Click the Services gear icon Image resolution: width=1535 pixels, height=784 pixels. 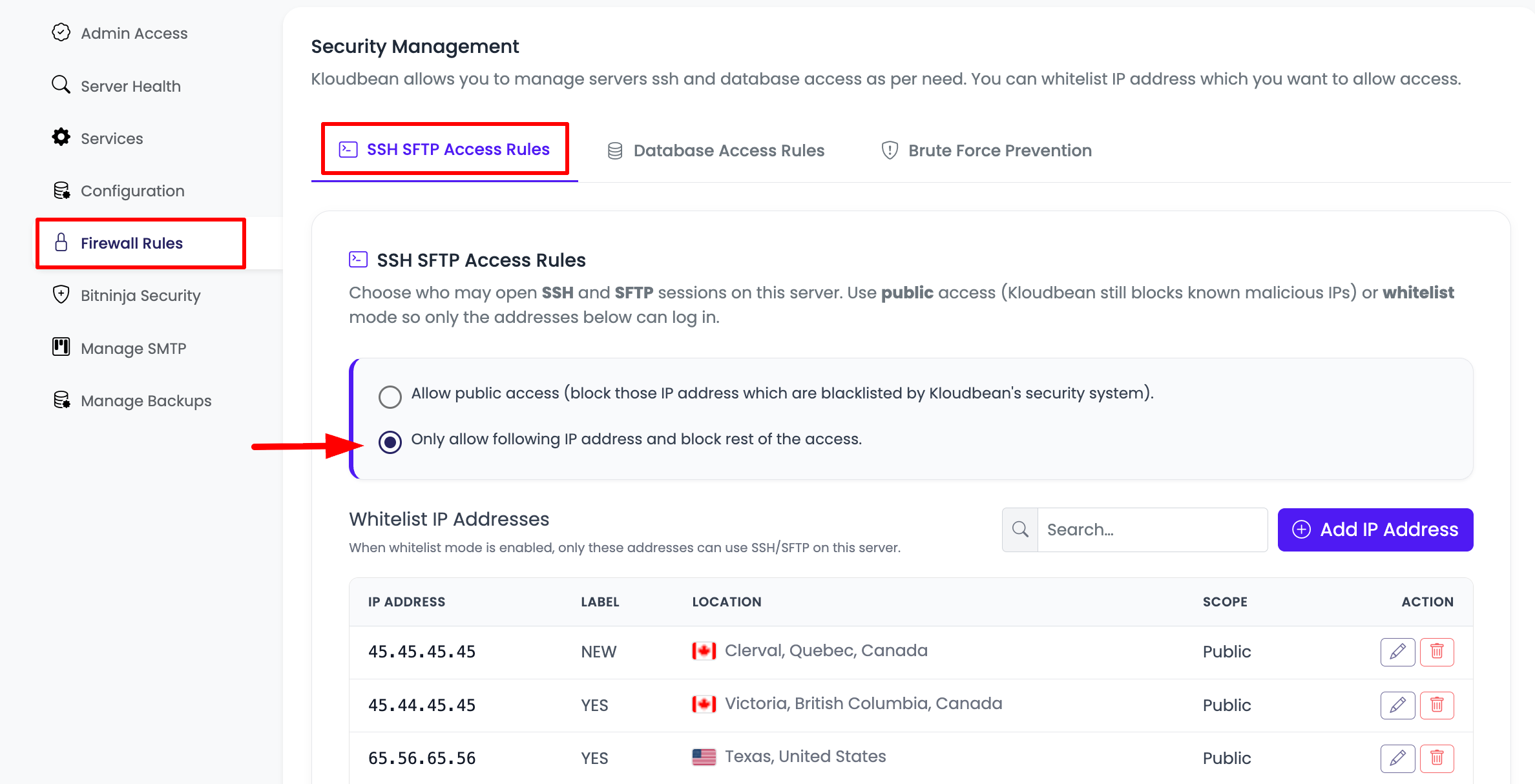click(x=61, y=137)
